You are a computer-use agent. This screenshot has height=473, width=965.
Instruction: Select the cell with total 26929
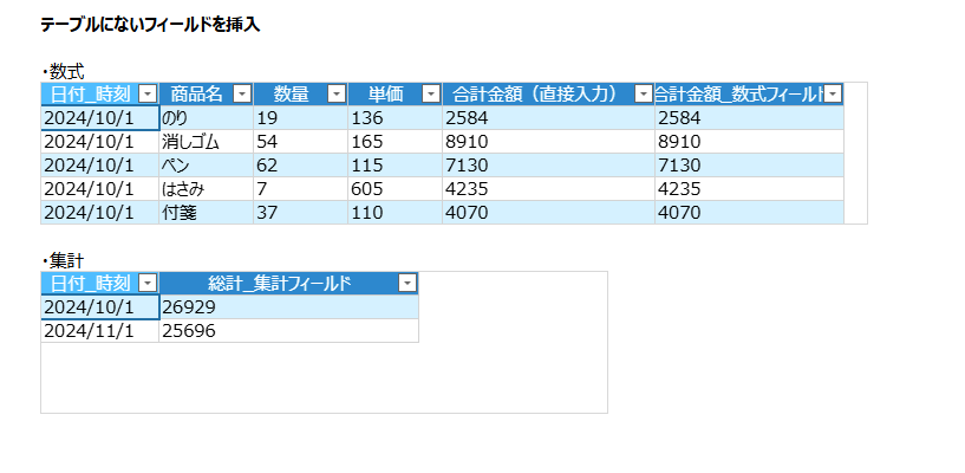click(288, 307)
